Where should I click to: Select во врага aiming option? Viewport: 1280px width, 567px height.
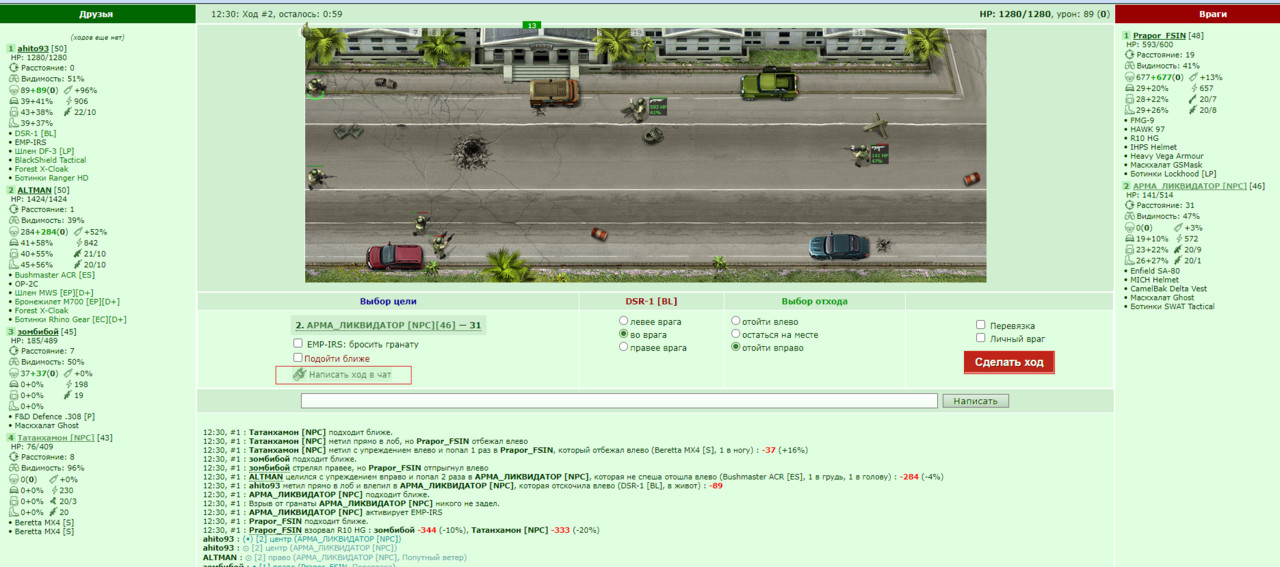[624, 334]
